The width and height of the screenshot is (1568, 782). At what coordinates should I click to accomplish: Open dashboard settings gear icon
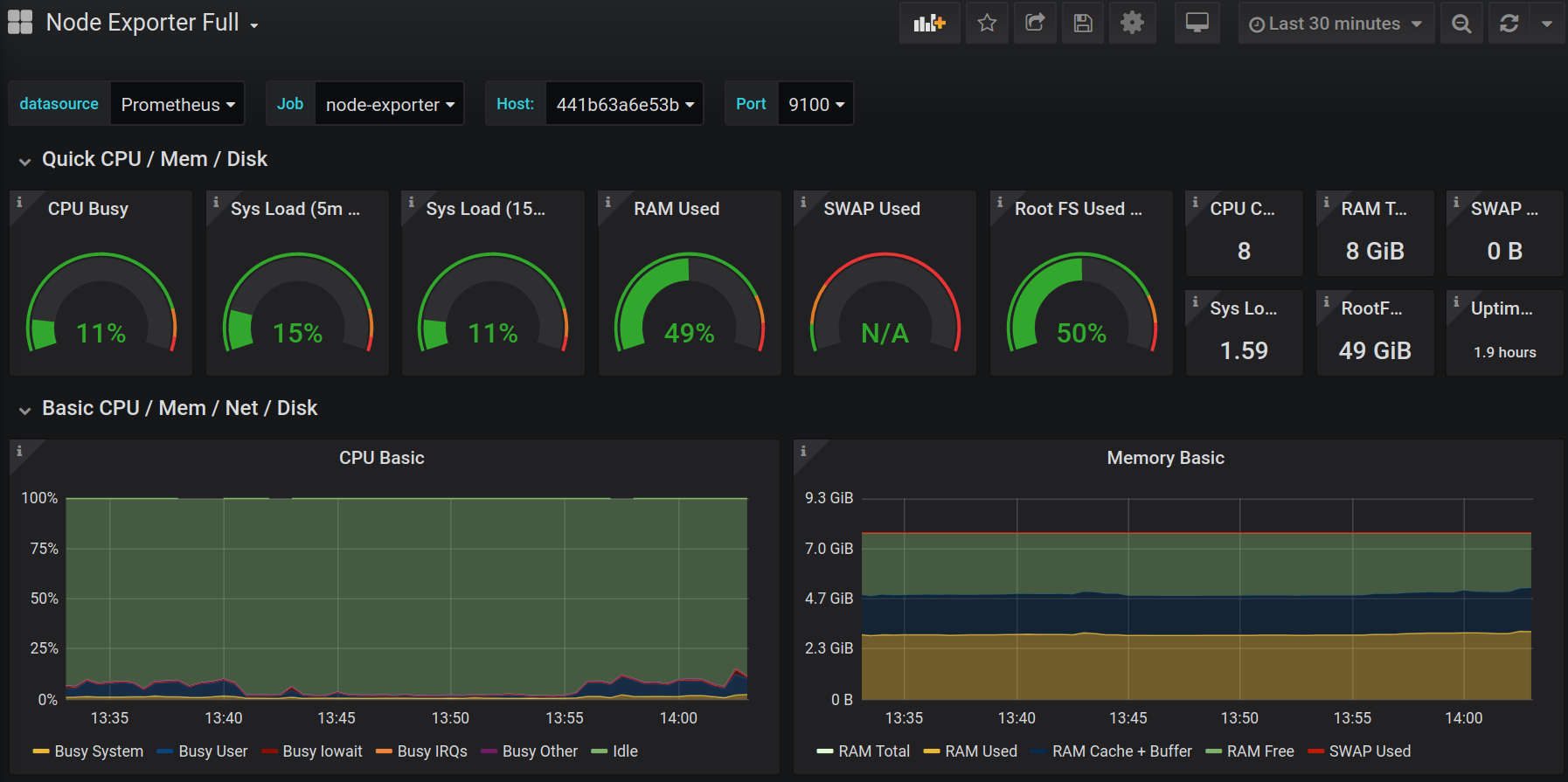1132,24
